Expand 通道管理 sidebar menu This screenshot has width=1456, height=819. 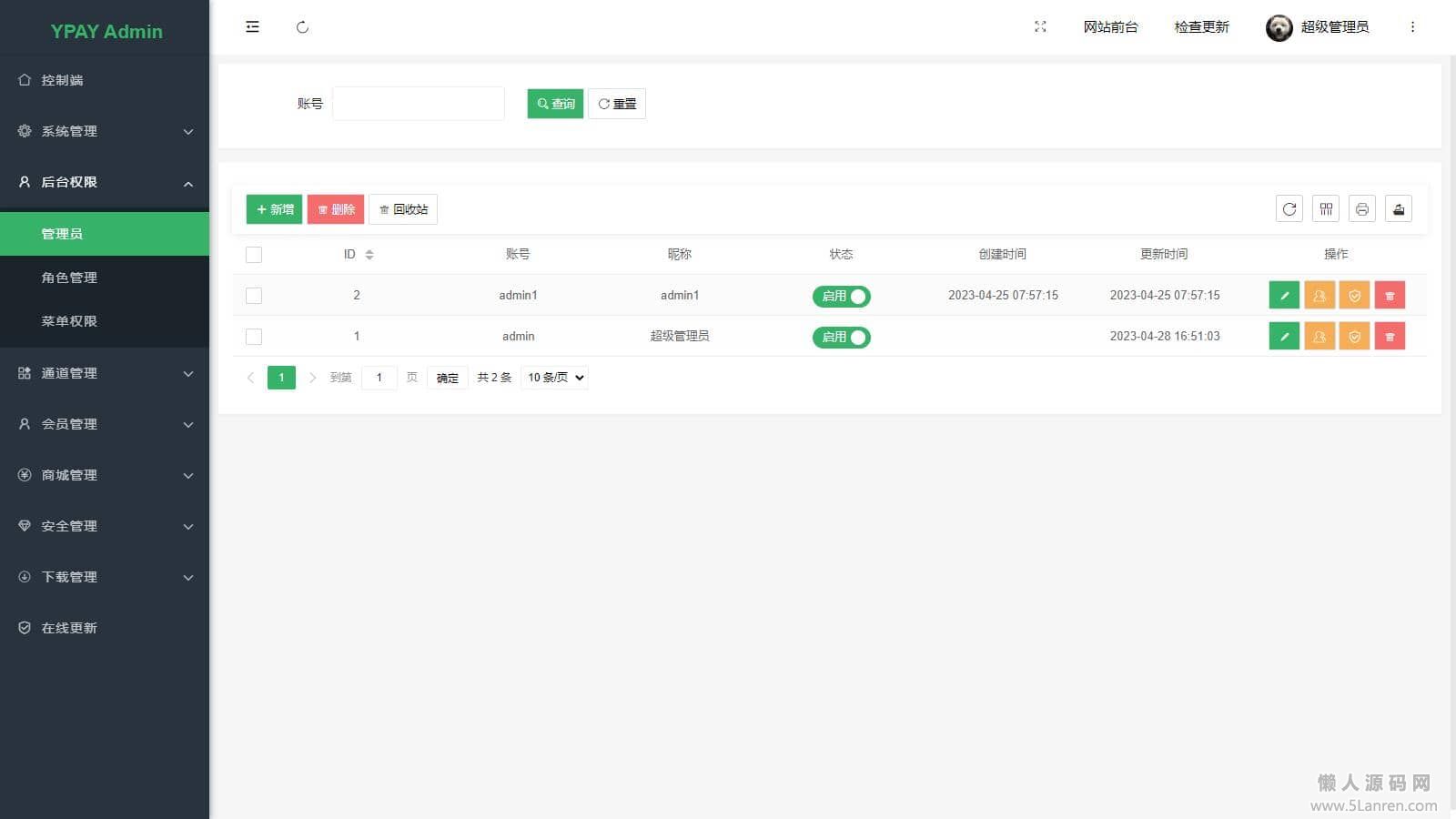click(x=105, y=373)
